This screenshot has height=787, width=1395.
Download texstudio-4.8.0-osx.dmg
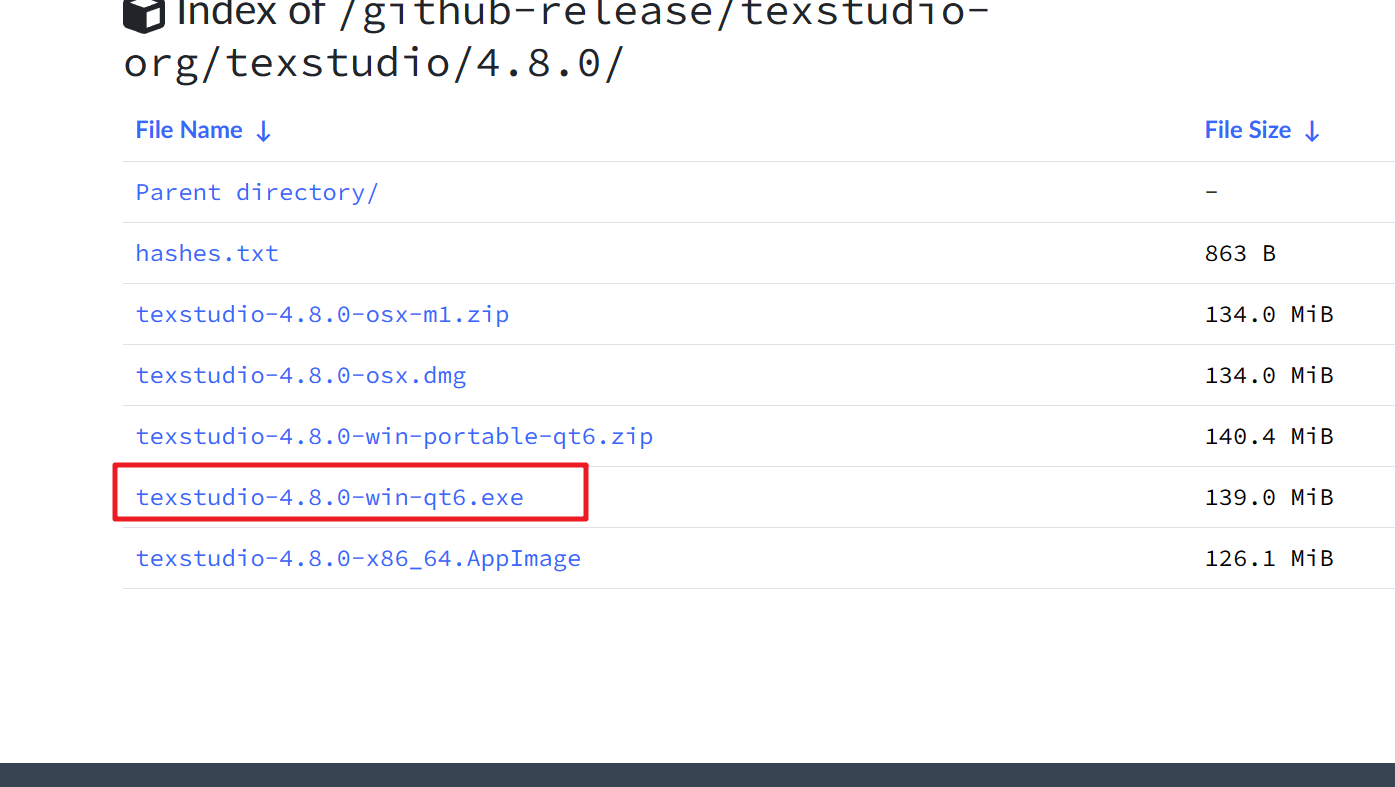coord(301,375)
